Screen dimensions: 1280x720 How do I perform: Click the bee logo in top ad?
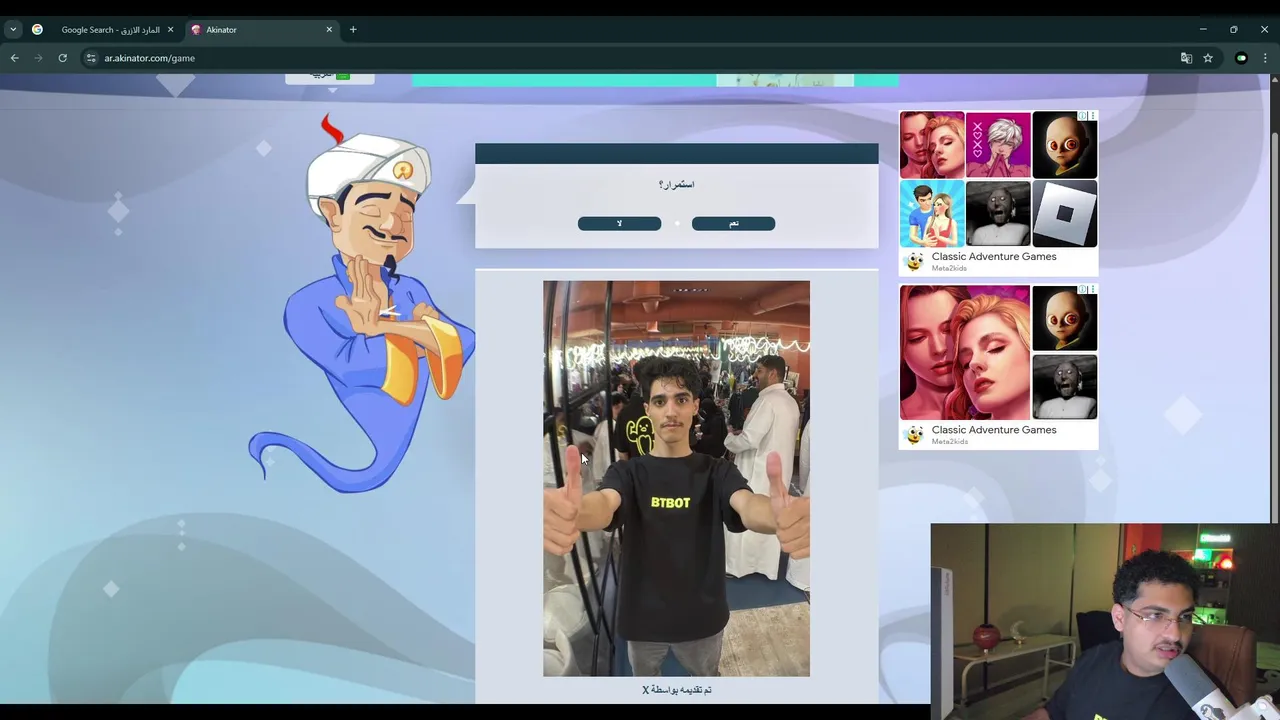(x=914, y=262)
